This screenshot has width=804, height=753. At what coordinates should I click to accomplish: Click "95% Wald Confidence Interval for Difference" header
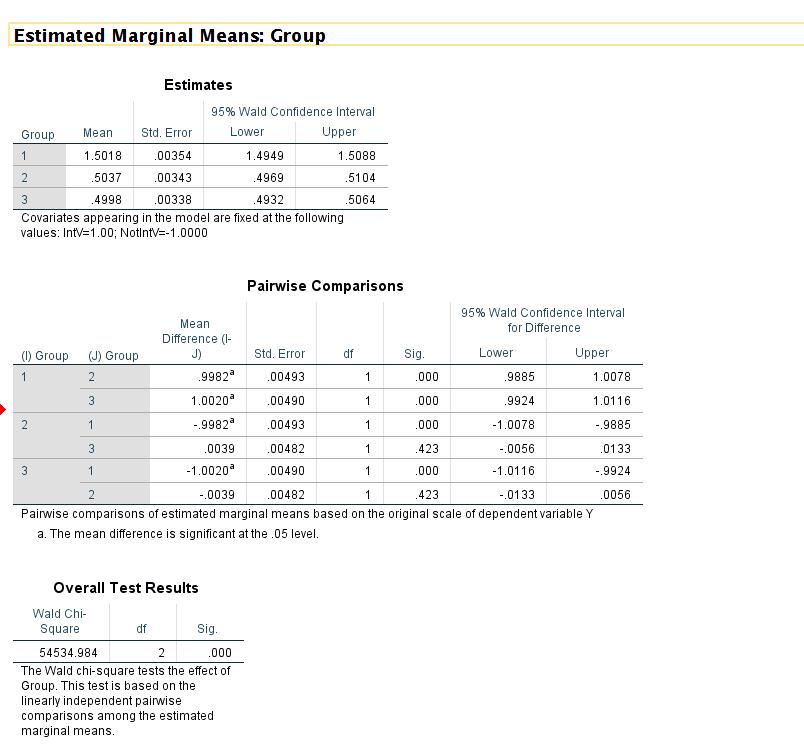click(543, 320)
